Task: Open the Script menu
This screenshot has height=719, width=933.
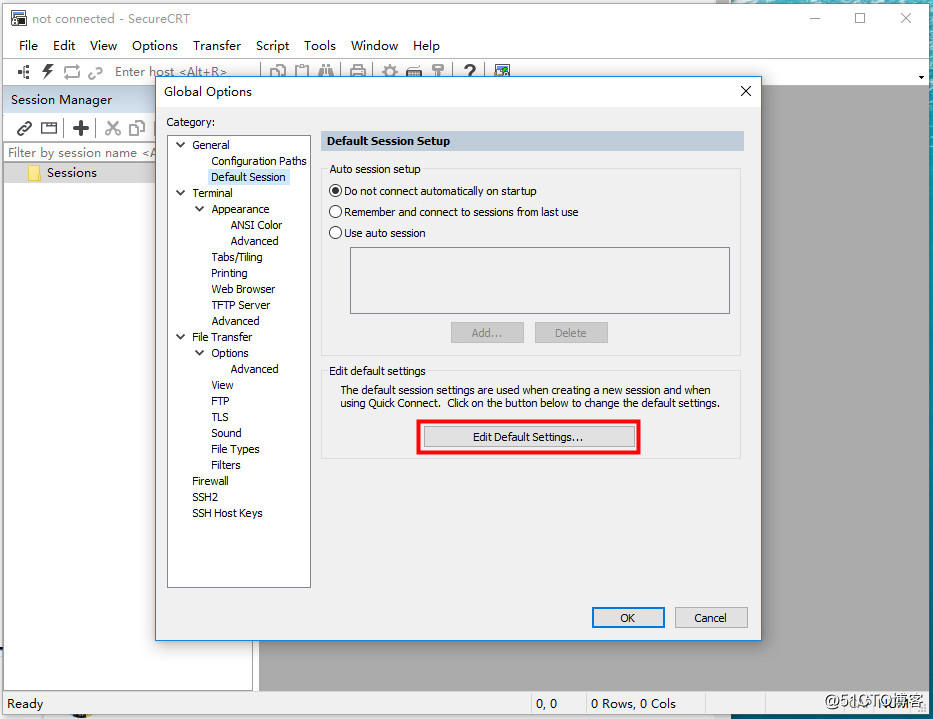Action: (272, 46)
